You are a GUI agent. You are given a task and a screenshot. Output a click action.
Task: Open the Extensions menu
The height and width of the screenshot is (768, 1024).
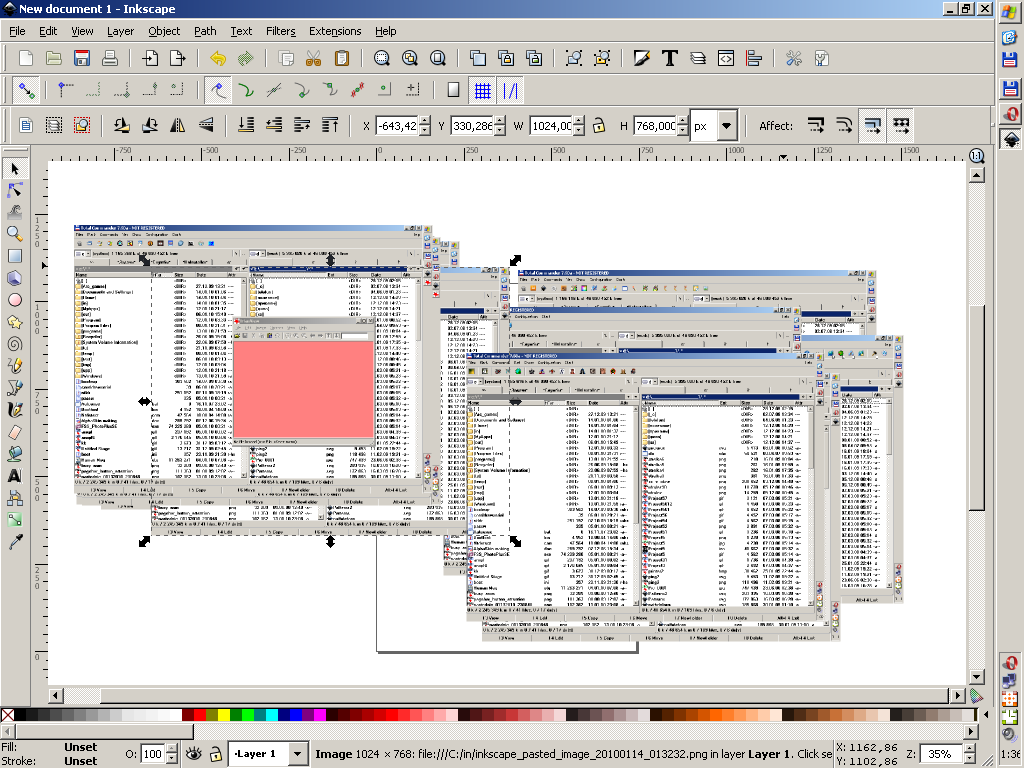click(335, 31)
